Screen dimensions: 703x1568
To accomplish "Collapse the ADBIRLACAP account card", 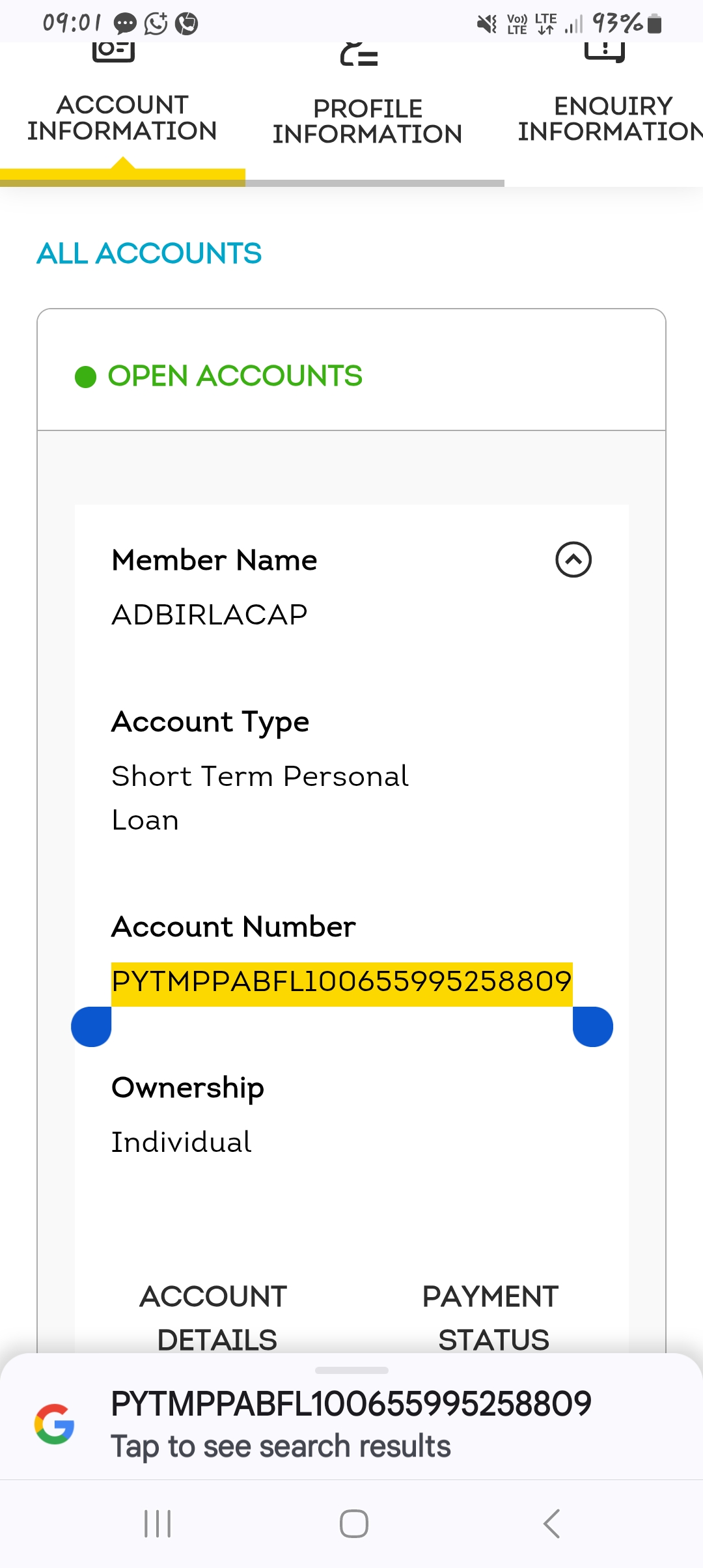I will coord(573,560).
